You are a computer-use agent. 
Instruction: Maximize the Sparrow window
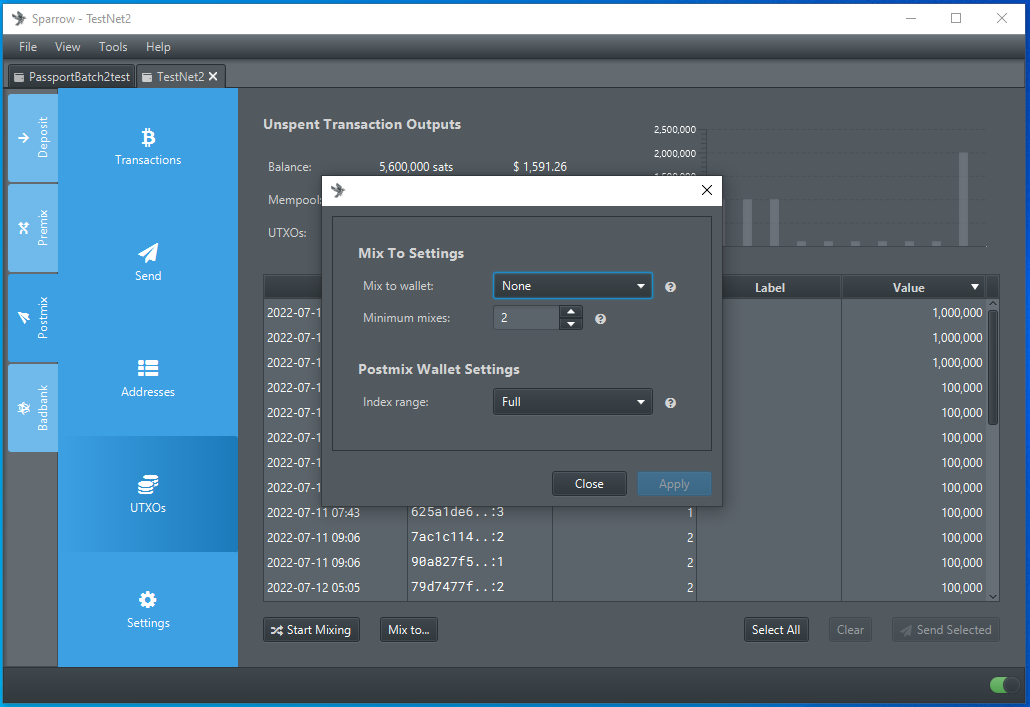(x=956, y=18)
